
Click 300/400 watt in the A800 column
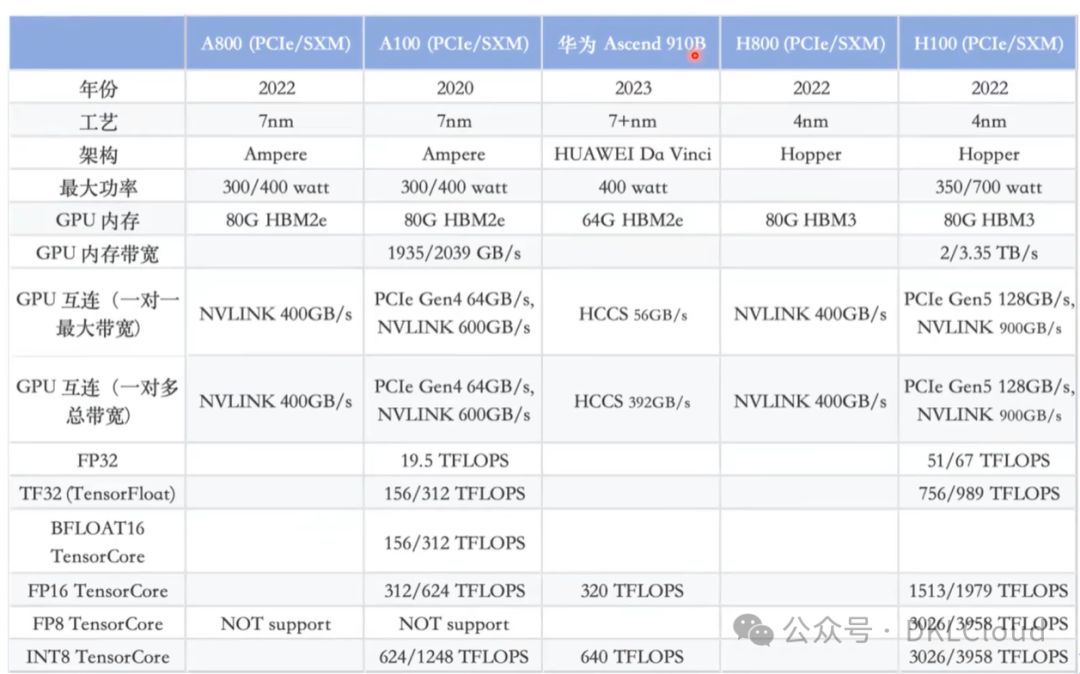[x=276, y=187]
